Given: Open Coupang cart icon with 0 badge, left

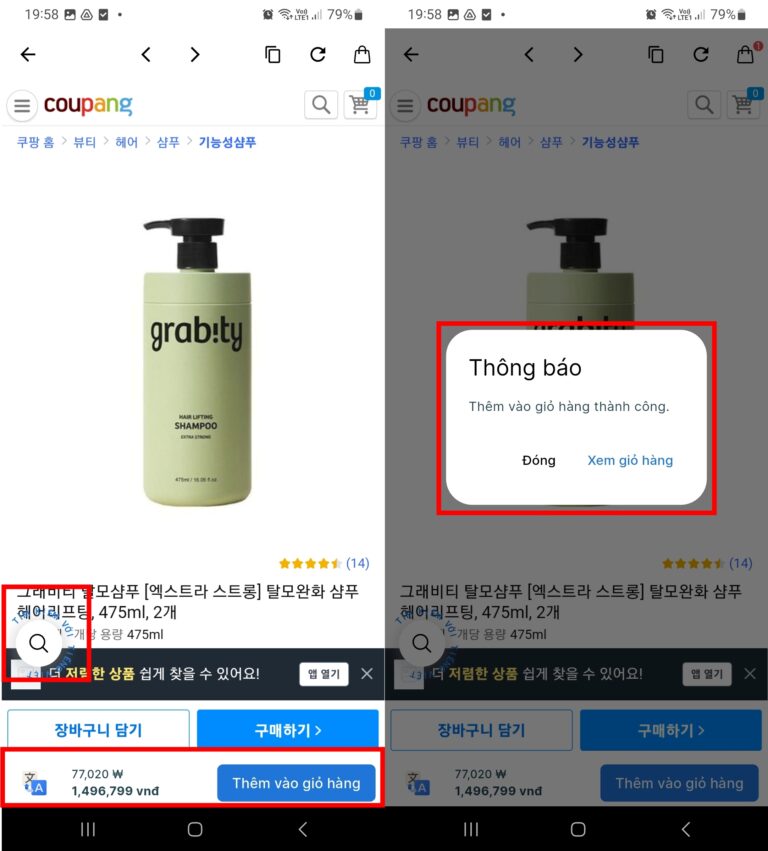Looking at the screenshot, I should click(x=361, y=103).
